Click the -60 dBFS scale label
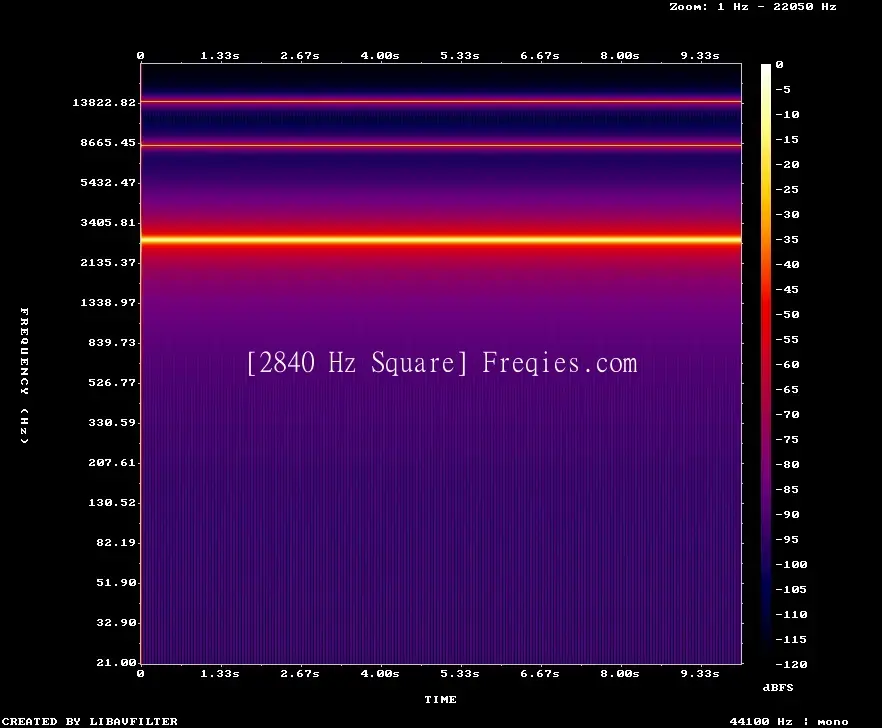Viewport: 882px width, 728px height. [787, 365]
